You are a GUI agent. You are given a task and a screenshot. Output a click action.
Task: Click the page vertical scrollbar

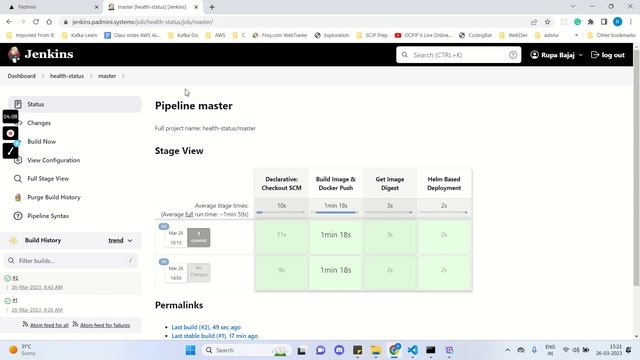636,167
